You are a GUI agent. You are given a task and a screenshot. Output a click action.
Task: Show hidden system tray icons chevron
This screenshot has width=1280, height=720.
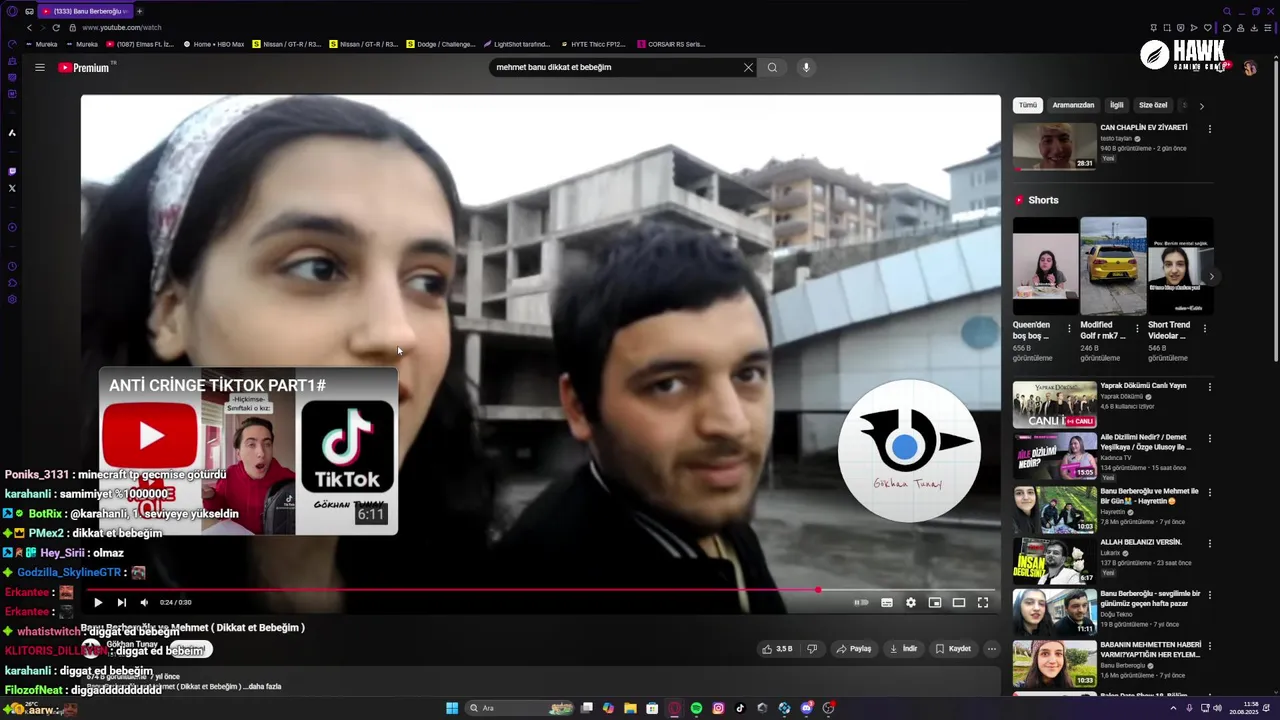1173,708
